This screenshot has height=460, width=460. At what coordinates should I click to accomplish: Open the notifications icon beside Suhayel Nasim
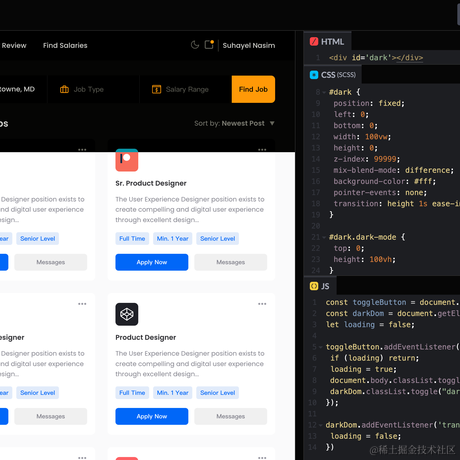pos(209,44)
